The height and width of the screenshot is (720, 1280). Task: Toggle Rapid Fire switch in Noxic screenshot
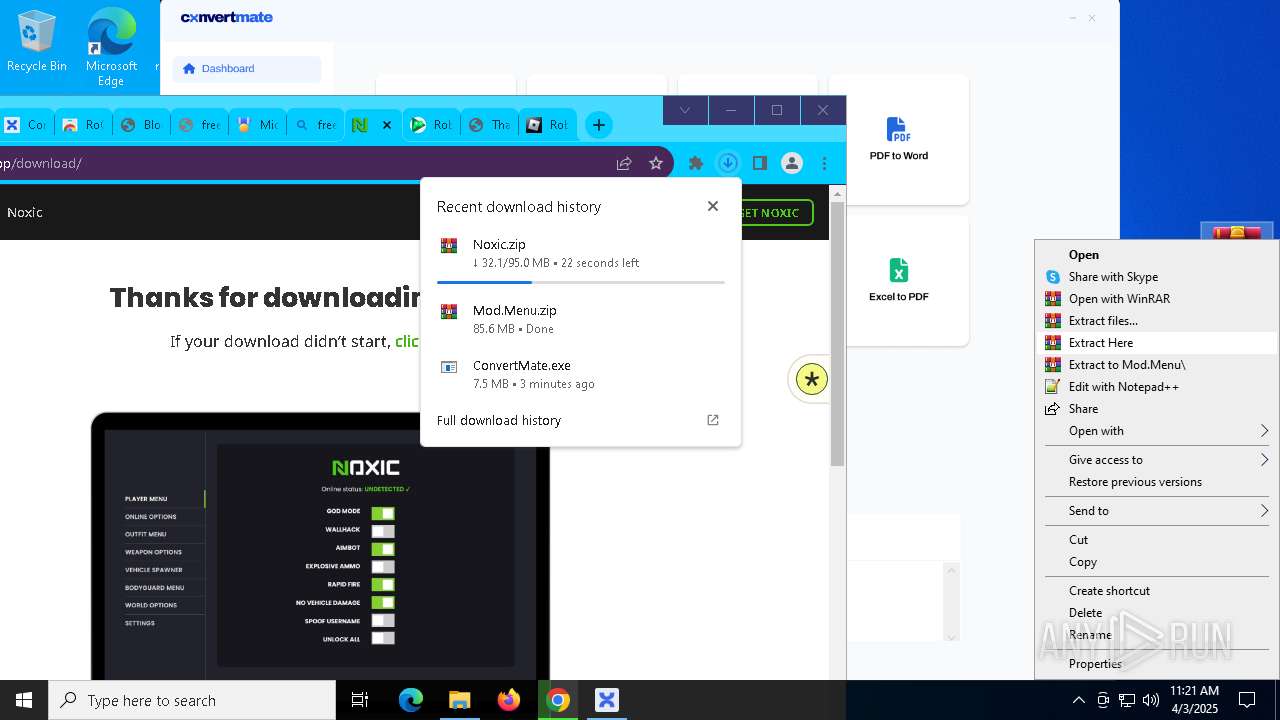pyautogui.click(x=383, y=584)
